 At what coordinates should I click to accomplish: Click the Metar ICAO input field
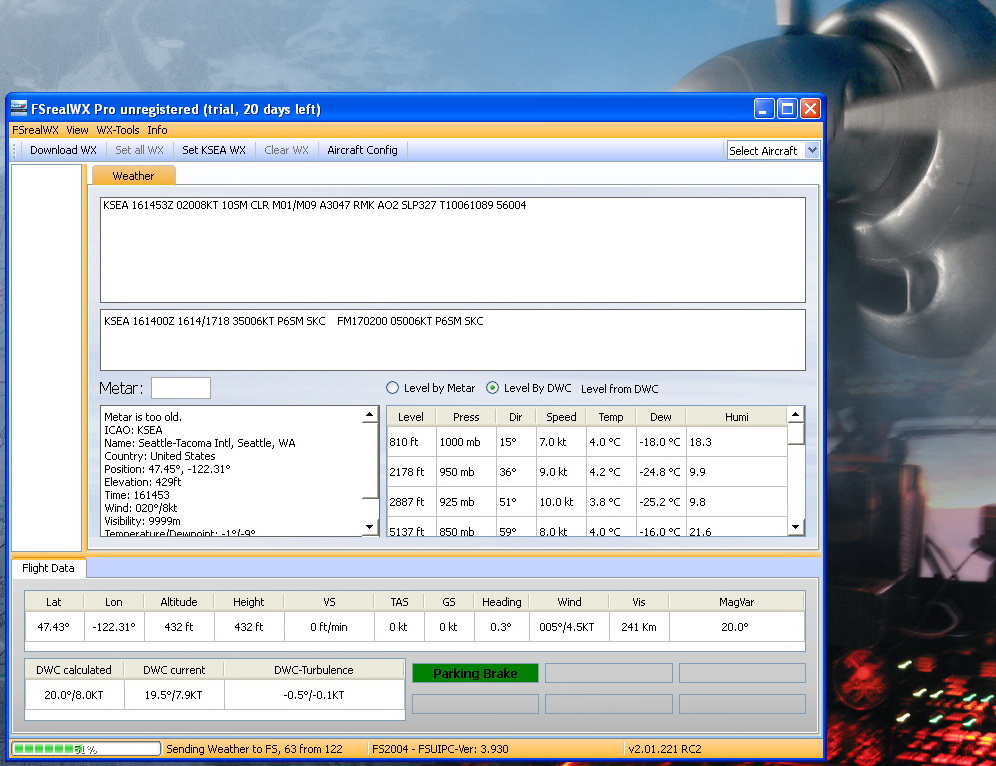pyautogui.click(x=181, y=388)
